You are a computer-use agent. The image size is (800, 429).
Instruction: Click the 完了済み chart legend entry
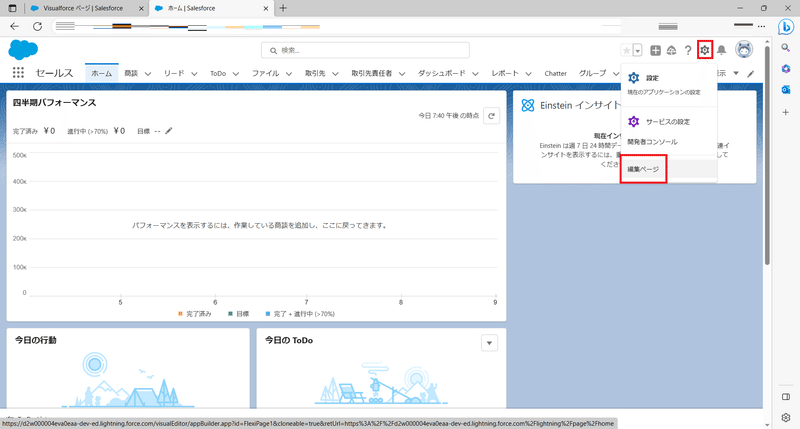pos(194,314)
